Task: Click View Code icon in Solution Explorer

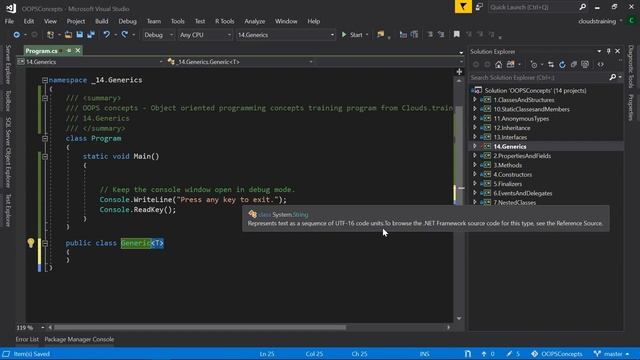Action: pyautogui.click(x=600, y=64)
